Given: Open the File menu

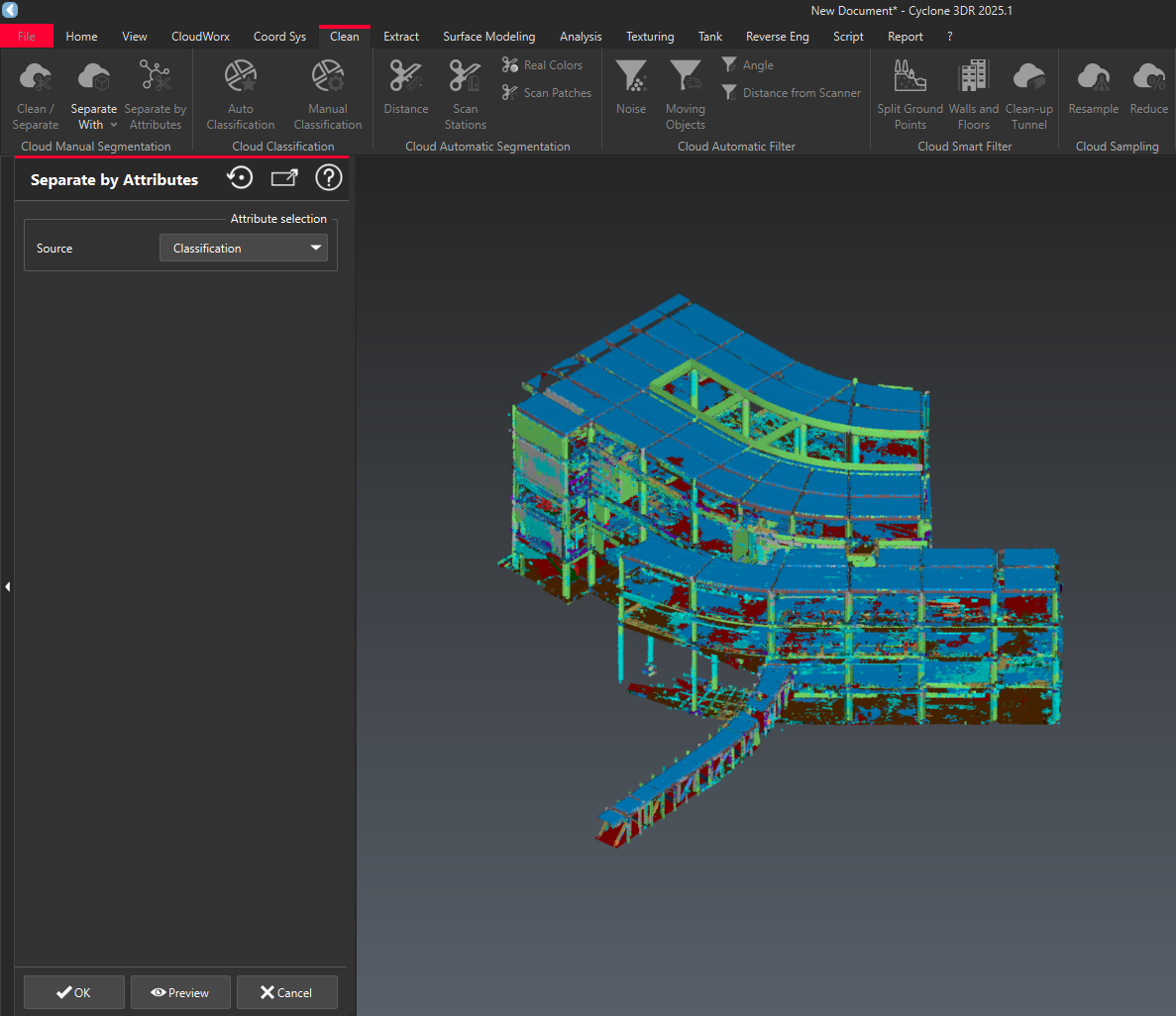Looking at the screenshot, I should (x=27, y=37).
